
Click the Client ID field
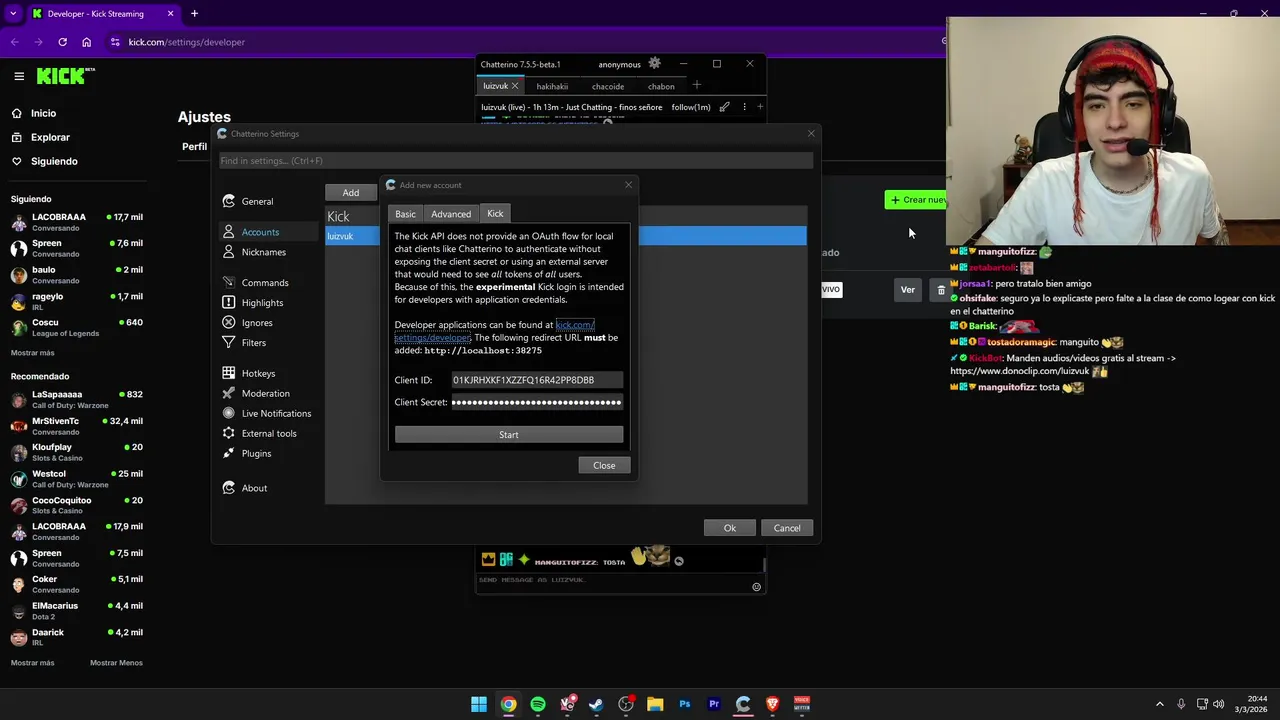(x=536, y=380)
